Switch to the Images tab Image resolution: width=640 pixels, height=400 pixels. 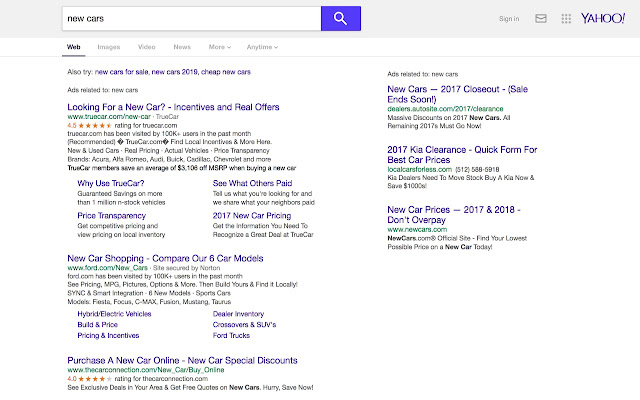(109, 47)
